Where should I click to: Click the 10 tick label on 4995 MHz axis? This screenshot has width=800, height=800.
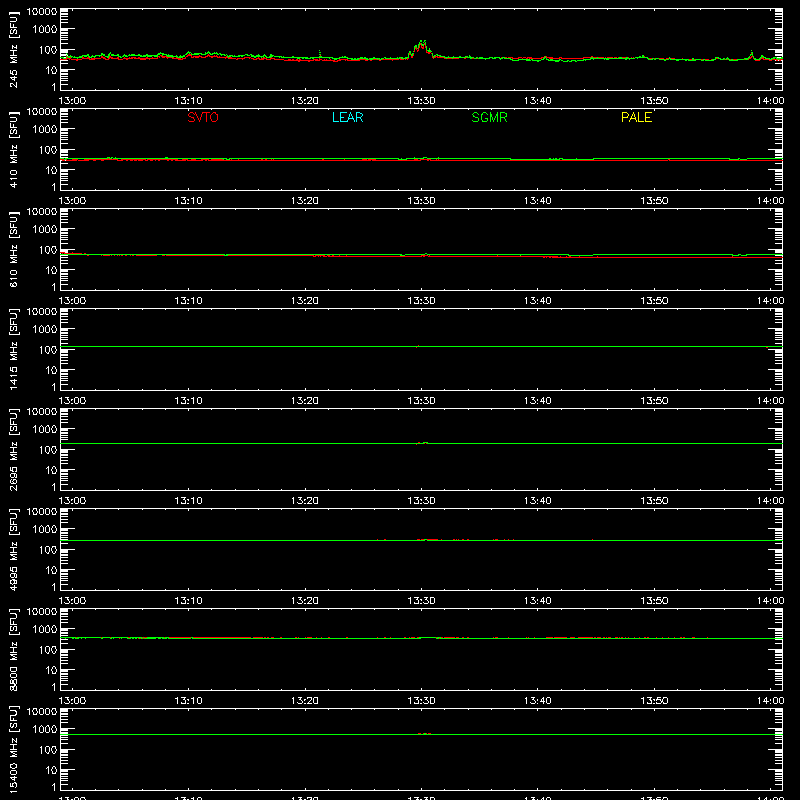[51, 570]
